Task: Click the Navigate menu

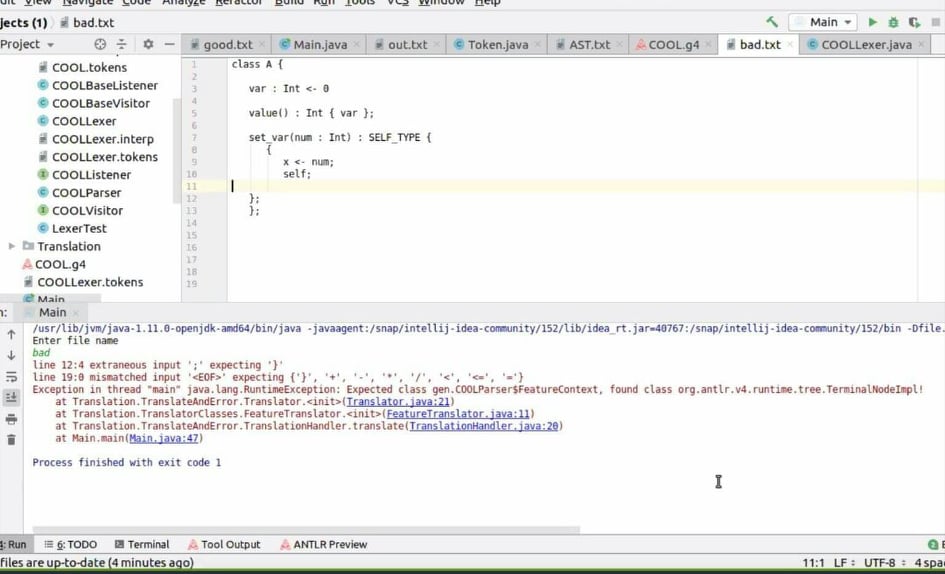Action: 88,2
